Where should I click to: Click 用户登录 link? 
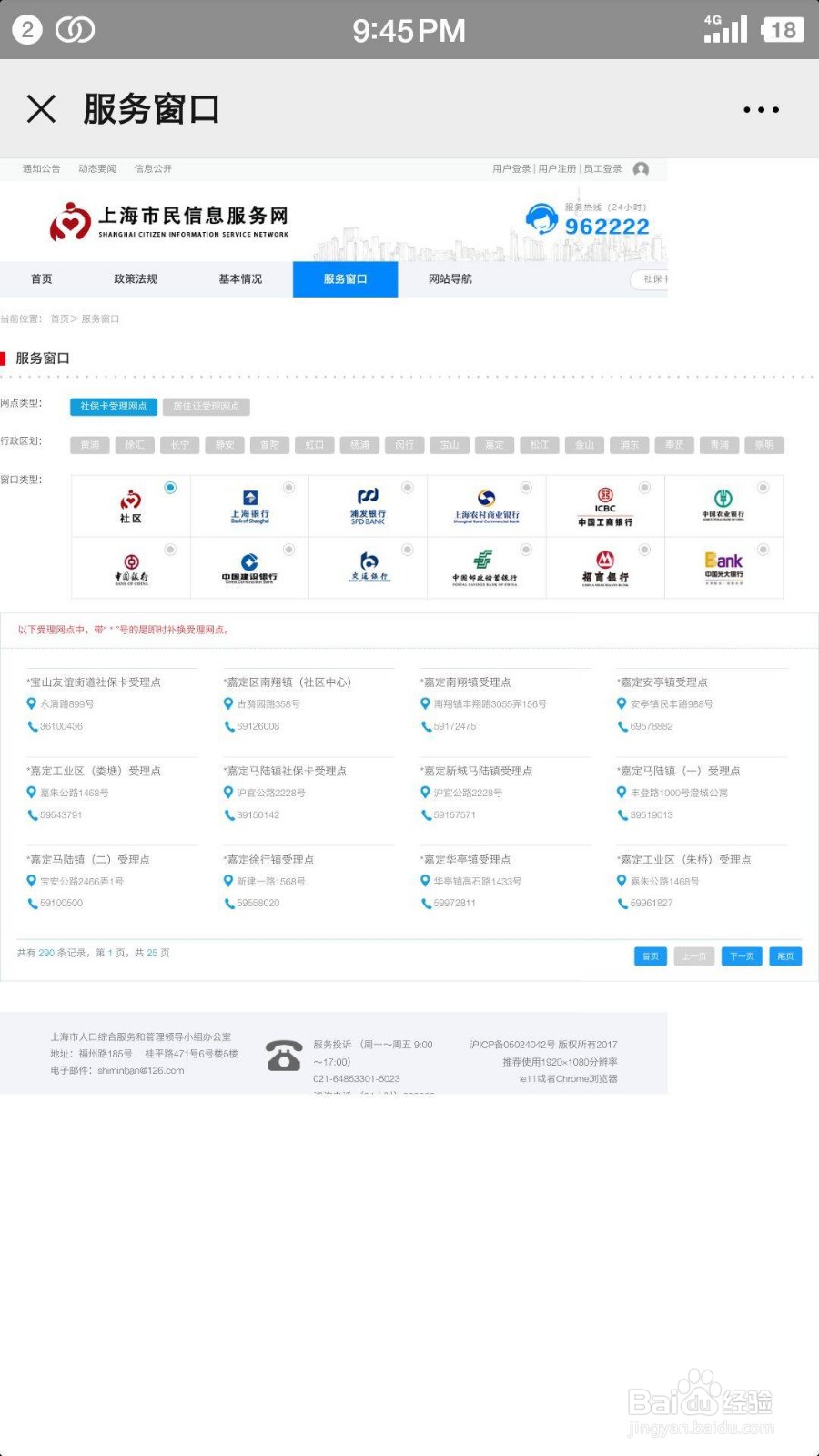click(511, 169)
